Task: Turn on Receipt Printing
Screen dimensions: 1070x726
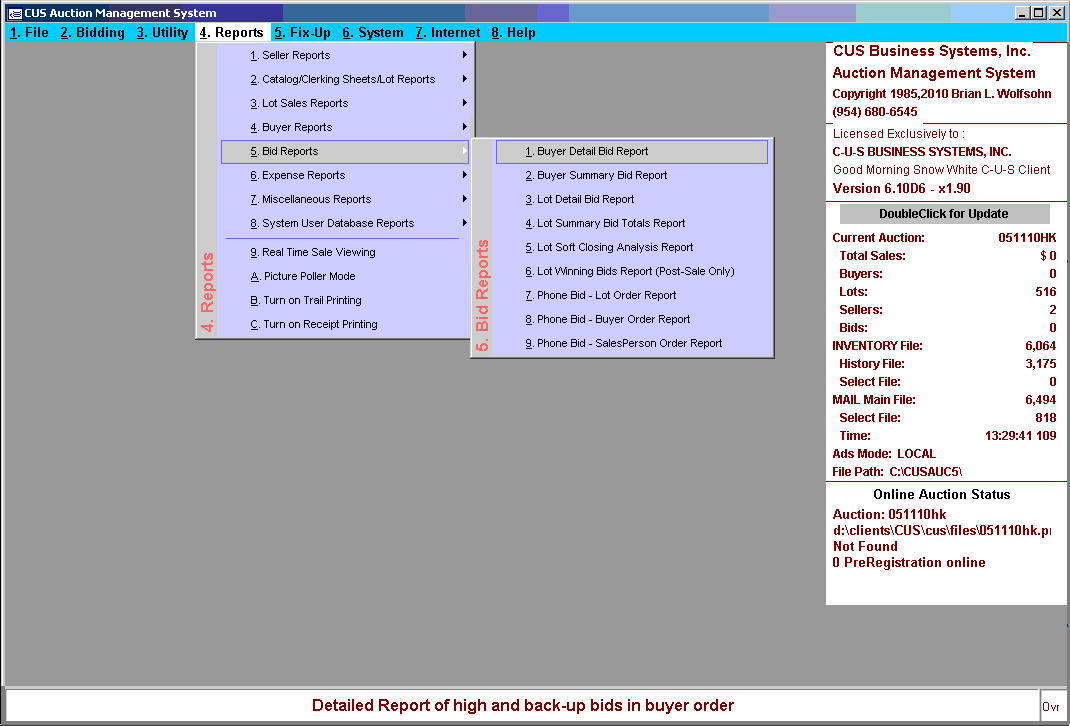Action: tap(345, 324)
